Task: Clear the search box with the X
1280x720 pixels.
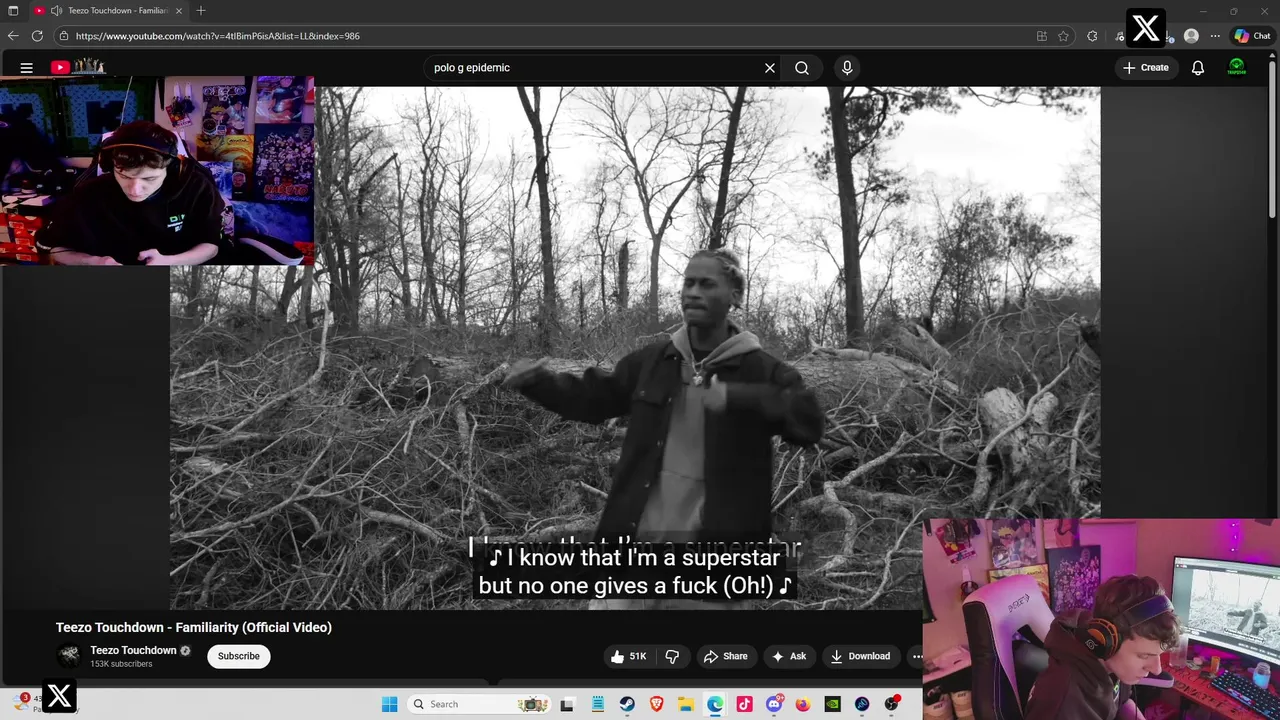Action: (770, 68)
